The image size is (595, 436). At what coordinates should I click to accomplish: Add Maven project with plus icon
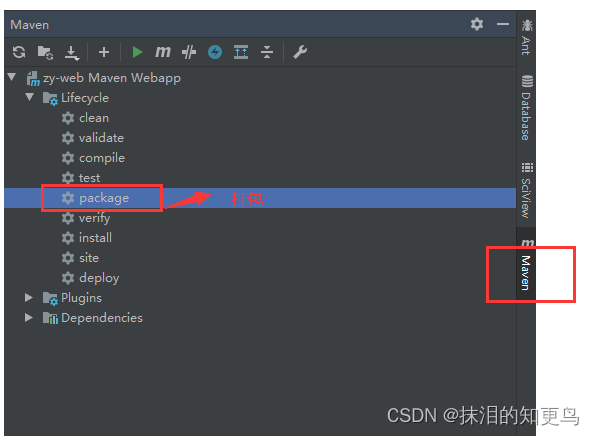104,52
